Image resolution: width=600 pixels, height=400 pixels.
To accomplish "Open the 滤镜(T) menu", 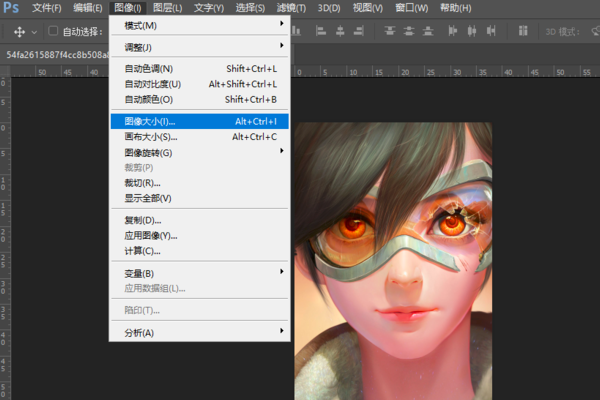I will tap(291, 8).
